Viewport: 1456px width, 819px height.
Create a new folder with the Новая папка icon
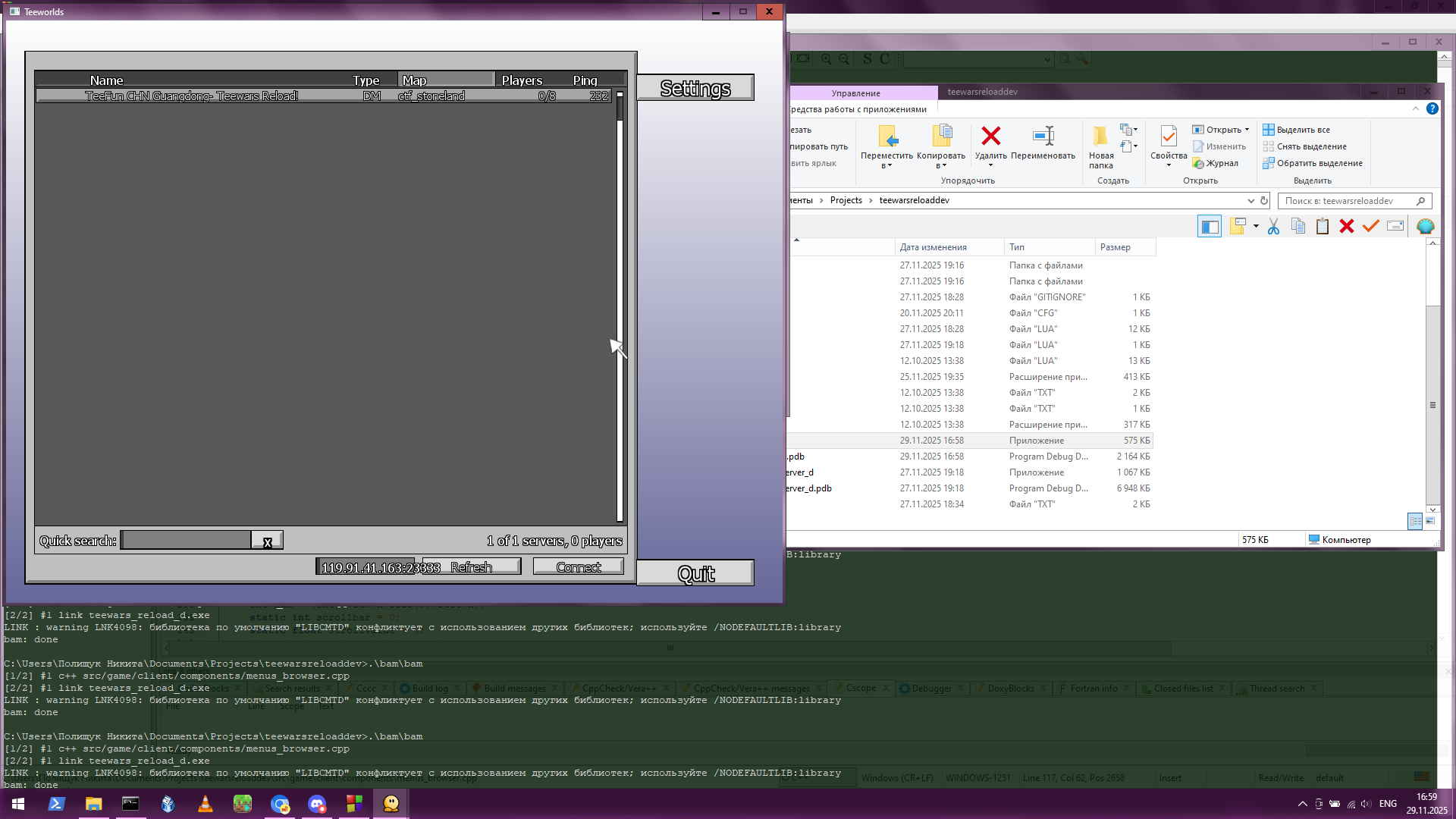(x=1100, y=137)
